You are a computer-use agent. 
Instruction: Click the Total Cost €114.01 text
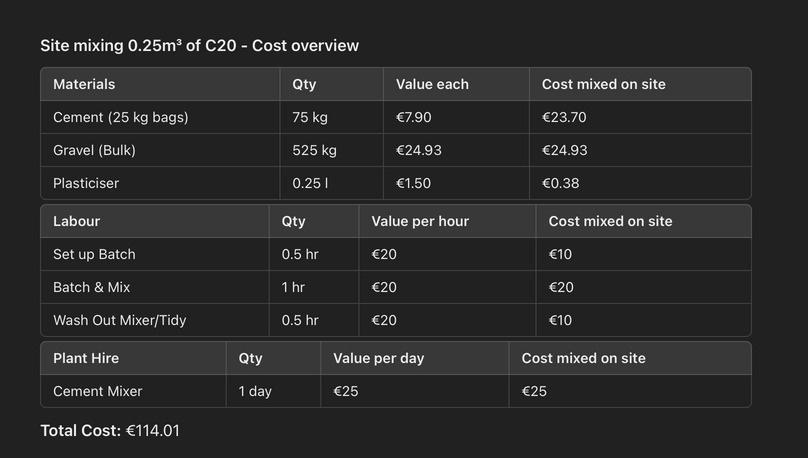coord(110,430)
